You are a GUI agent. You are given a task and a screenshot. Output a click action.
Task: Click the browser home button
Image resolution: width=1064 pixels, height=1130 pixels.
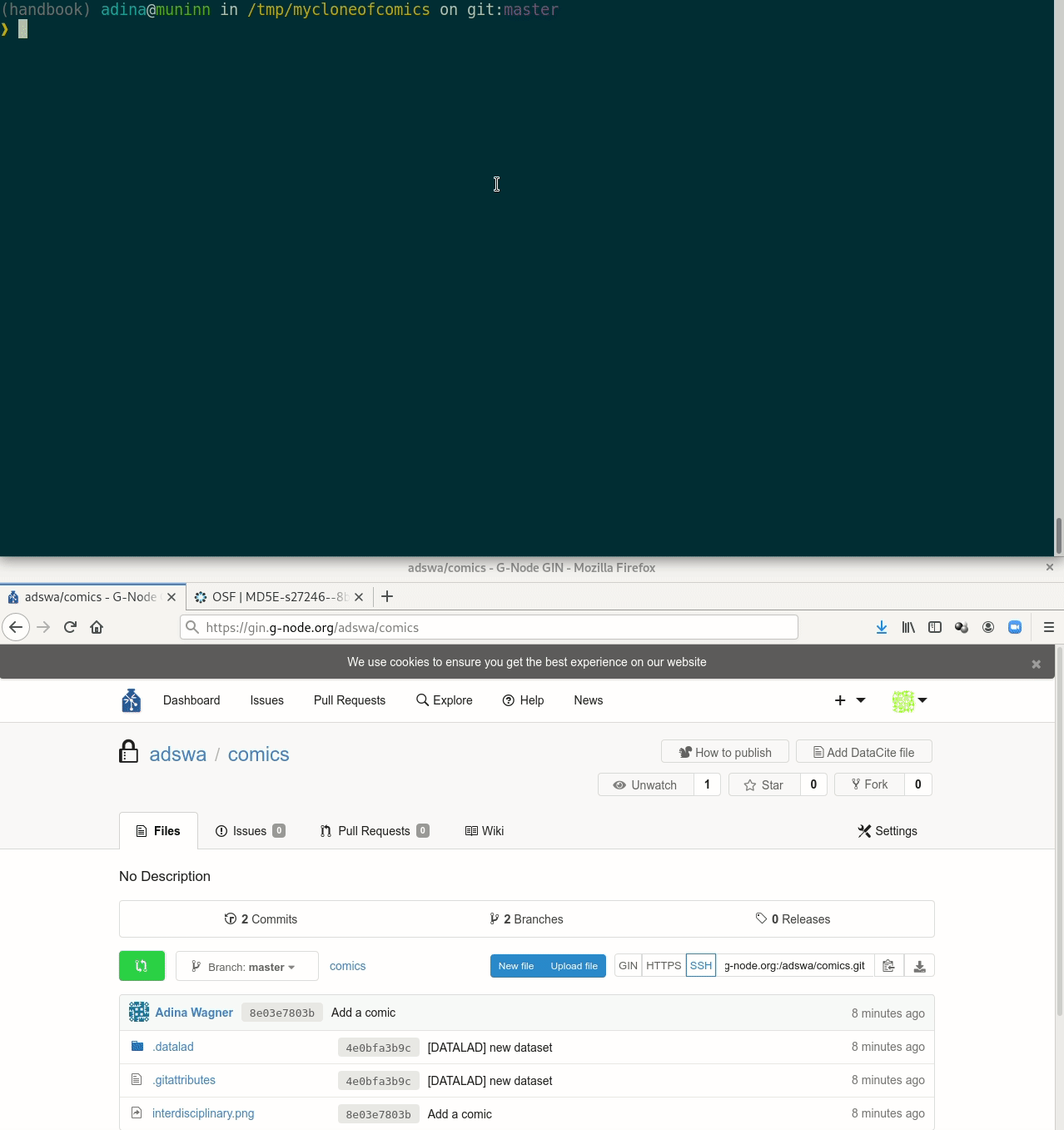pos(97,627)
